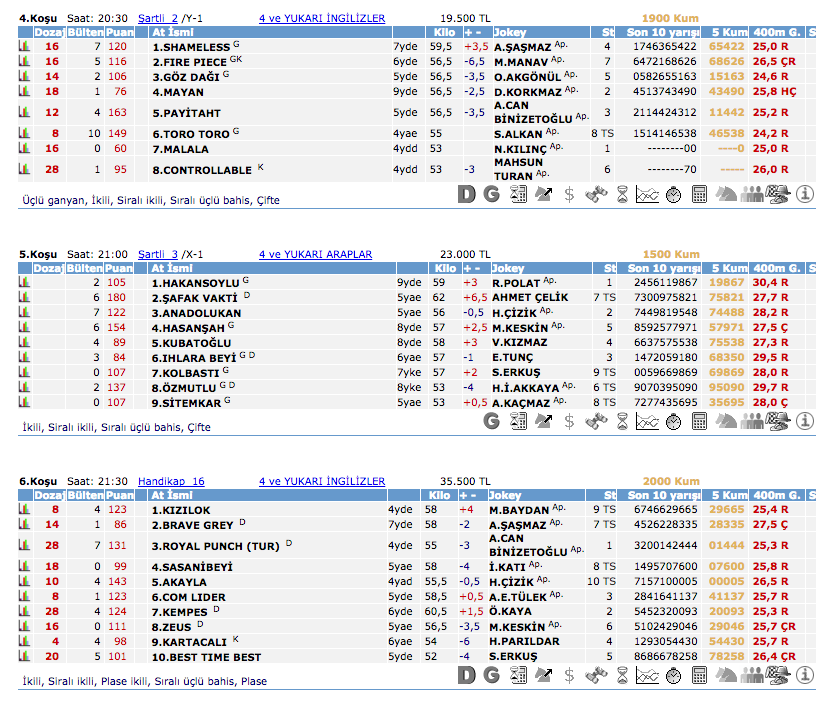Click the calculator icon in race 6 toolbar
The width and height of the screenshot is (826, 708).
click(699, 676)
